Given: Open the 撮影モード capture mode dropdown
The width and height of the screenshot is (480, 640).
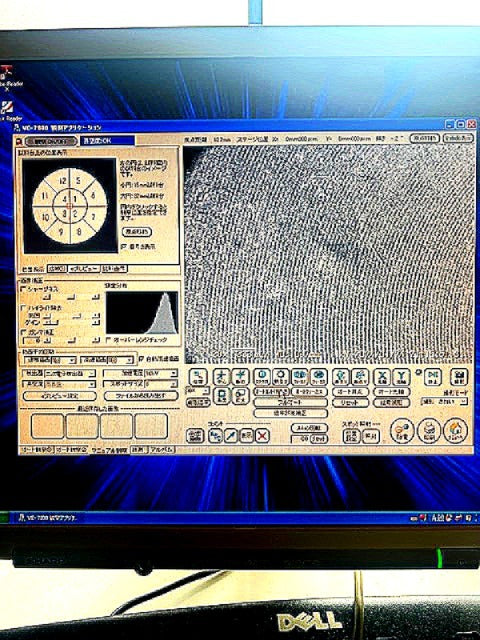Looking at the screenshot, I should click(x=444, y=402).
